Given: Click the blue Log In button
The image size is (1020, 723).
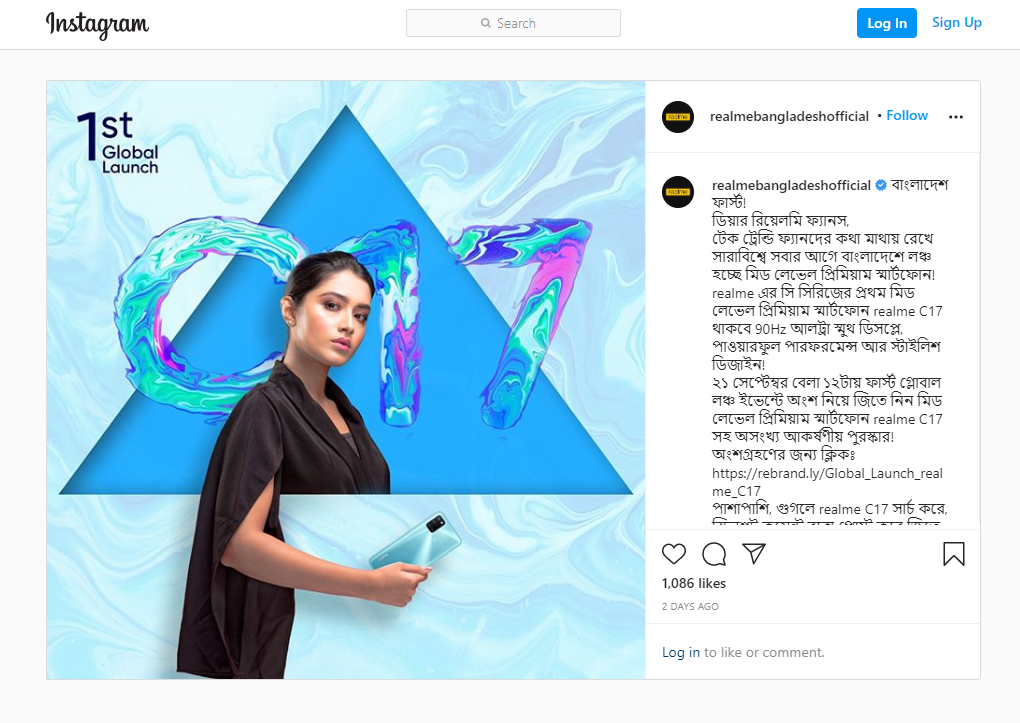Looking at the screenshot, I should 887,23.
